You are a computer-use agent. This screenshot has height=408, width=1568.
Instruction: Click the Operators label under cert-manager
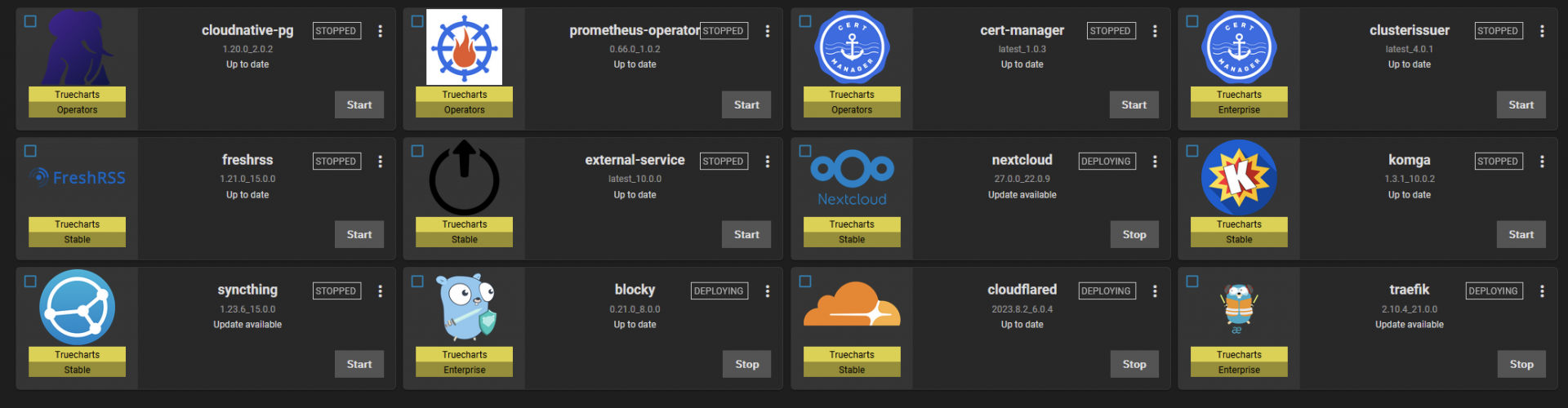(x=852, y=110)
